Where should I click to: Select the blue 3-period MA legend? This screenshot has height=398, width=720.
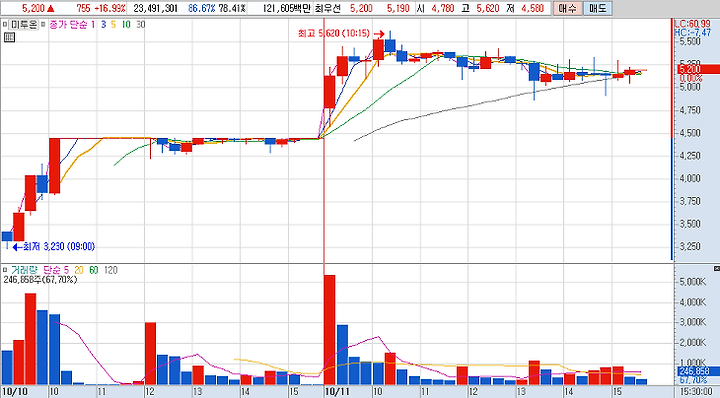pos(103,25)
